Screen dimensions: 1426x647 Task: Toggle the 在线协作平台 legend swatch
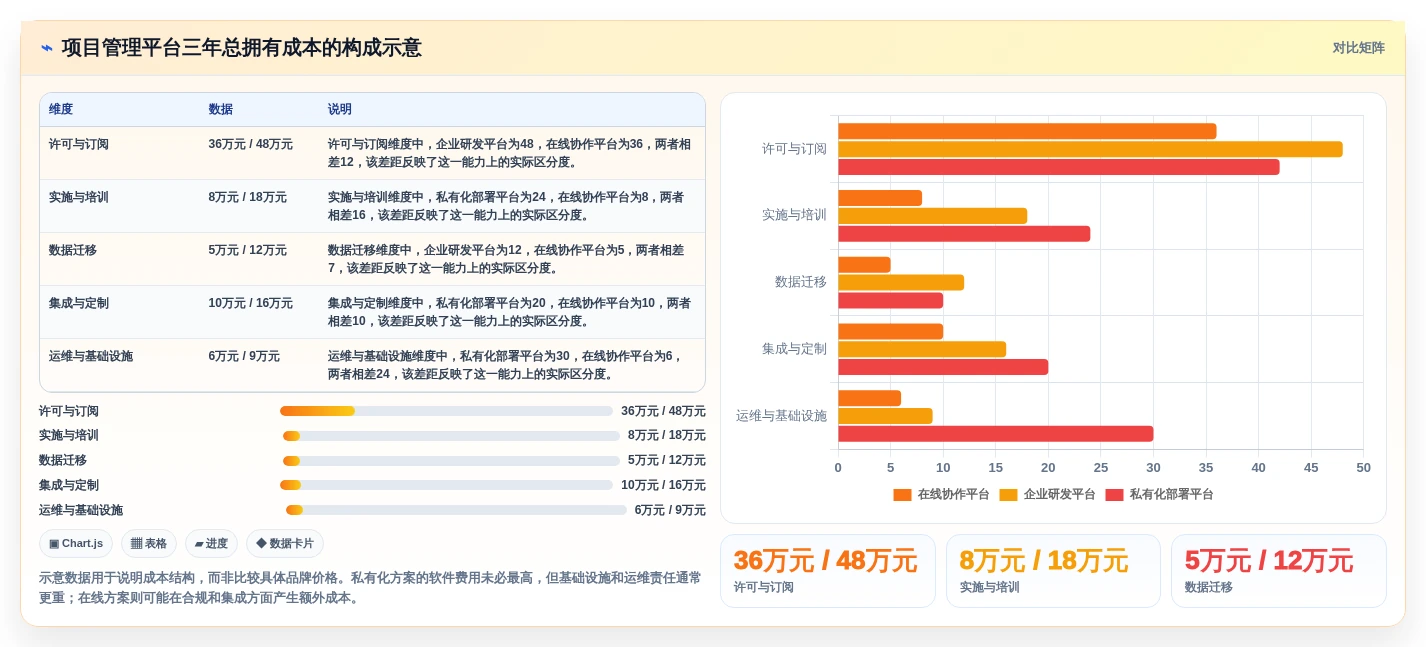click(x=902, y=495)
